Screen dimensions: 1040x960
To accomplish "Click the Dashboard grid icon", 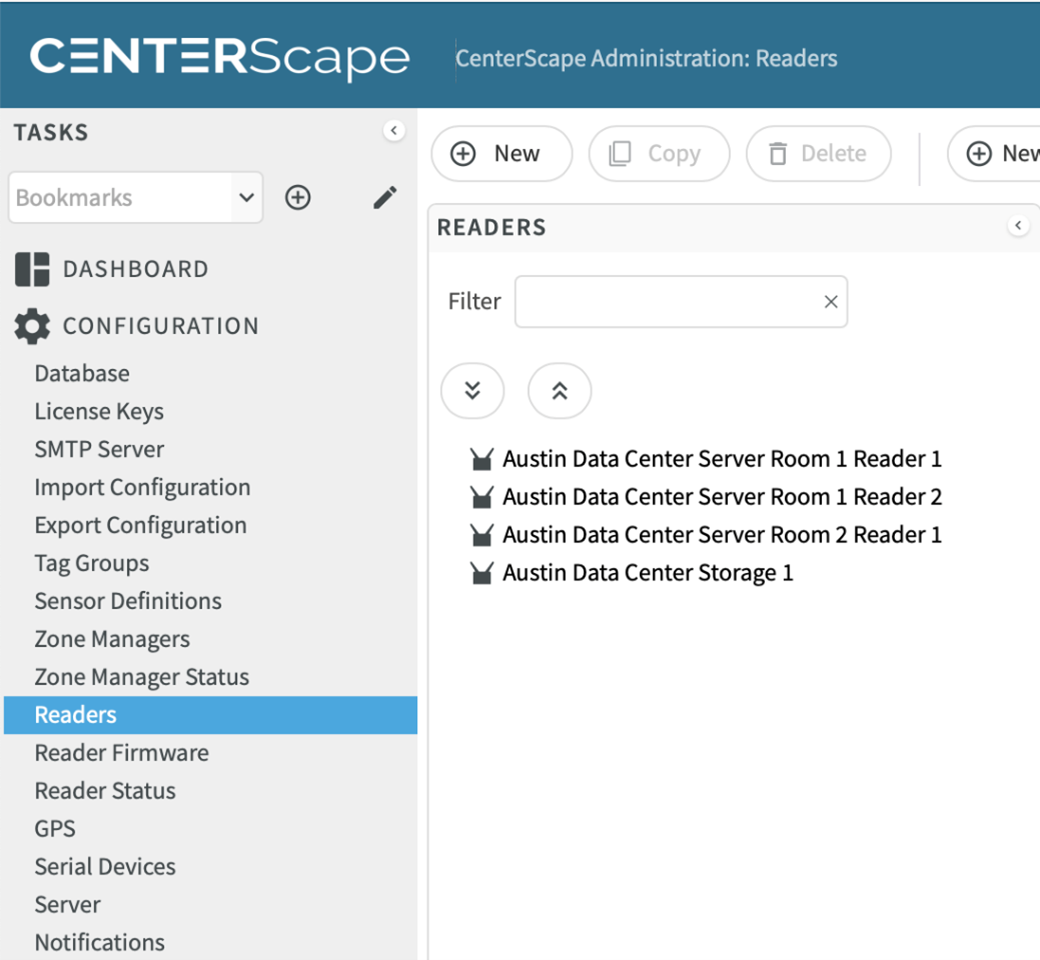I will click(32, 269).
